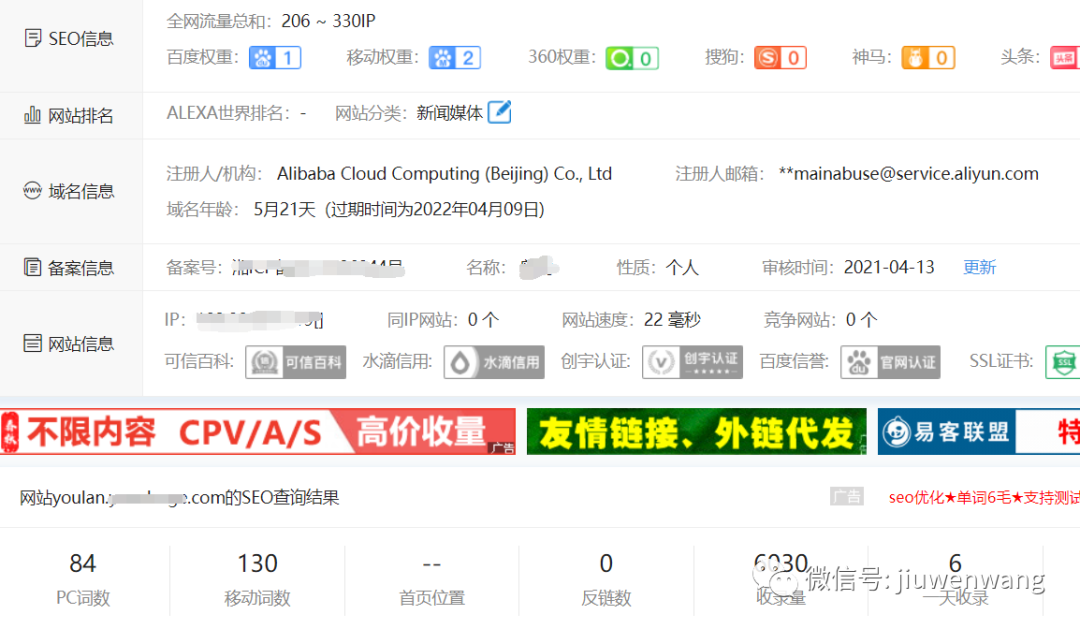The width and height of the screenshot is (1080, 629).
Task: Click the Shenma weight badge
Action: coord(928,58)
